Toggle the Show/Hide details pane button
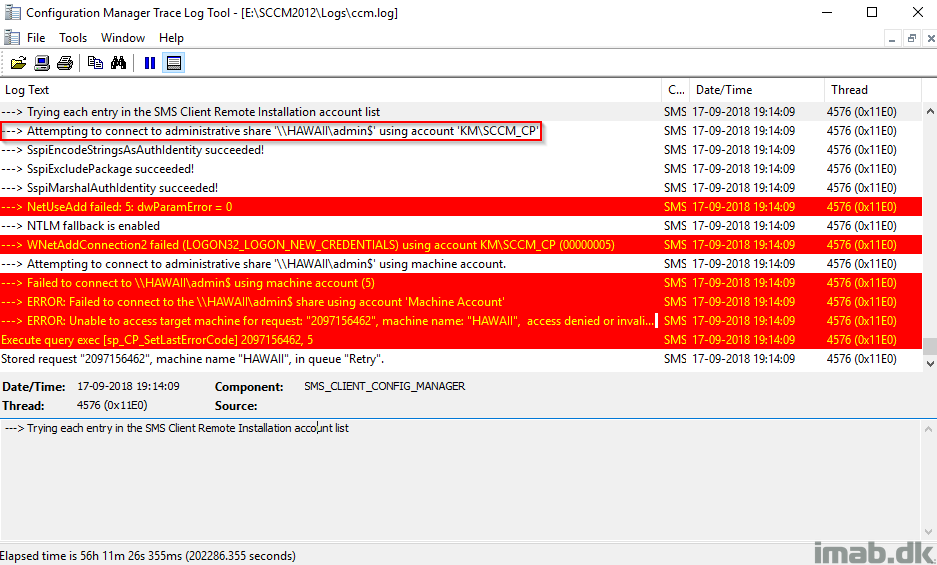The height and width of the screenshot is (565, 937). point(174,63)
